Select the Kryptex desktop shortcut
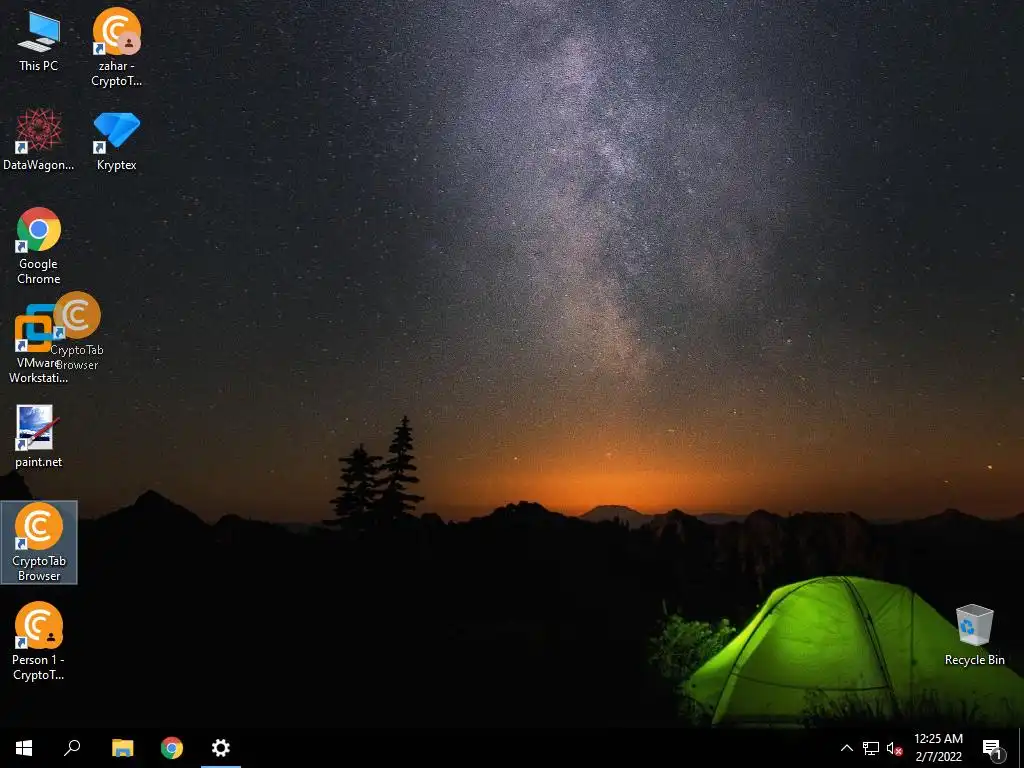The image size is (1024, 768). pyautogui.click(x=116, y=140)
